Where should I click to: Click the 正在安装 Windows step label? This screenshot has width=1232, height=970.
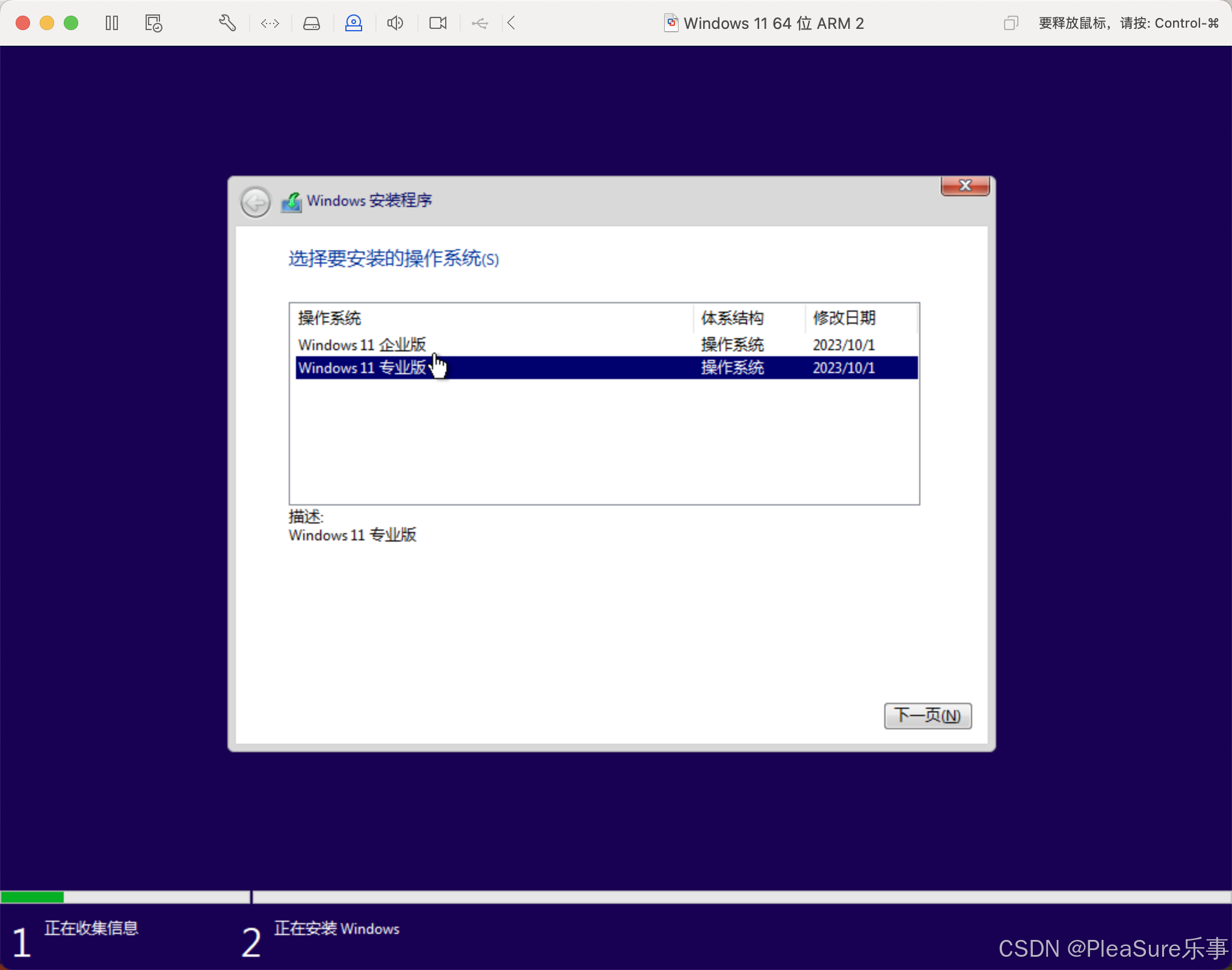click(337, 928)
